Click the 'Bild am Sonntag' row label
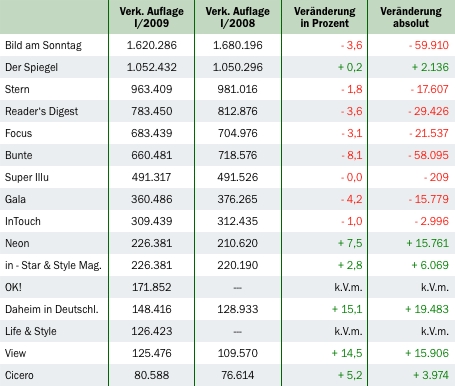Image resolution: width=455 pixels, height=386 pixels. (43, 45)
